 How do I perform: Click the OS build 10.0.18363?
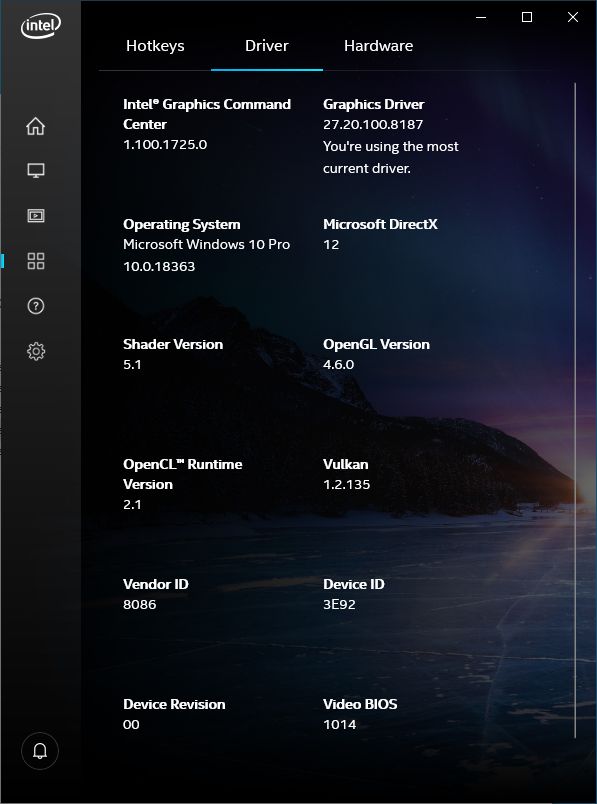pos(159,267)
